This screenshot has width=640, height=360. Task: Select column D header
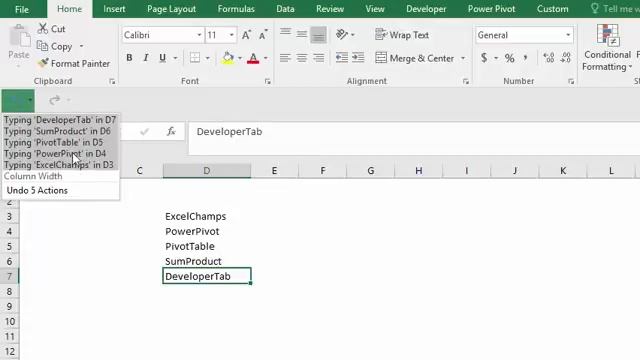coord(207,171)
